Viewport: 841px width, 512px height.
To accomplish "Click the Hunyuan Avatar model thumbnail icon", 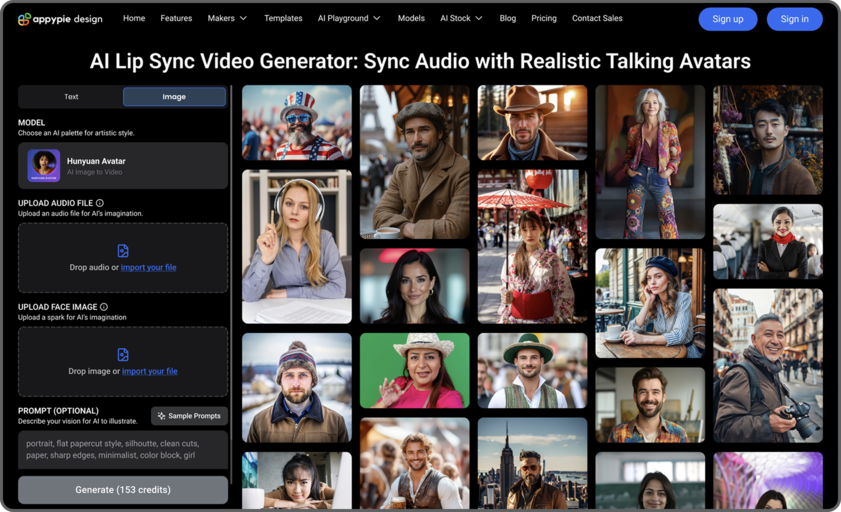I will coord(43,166).
